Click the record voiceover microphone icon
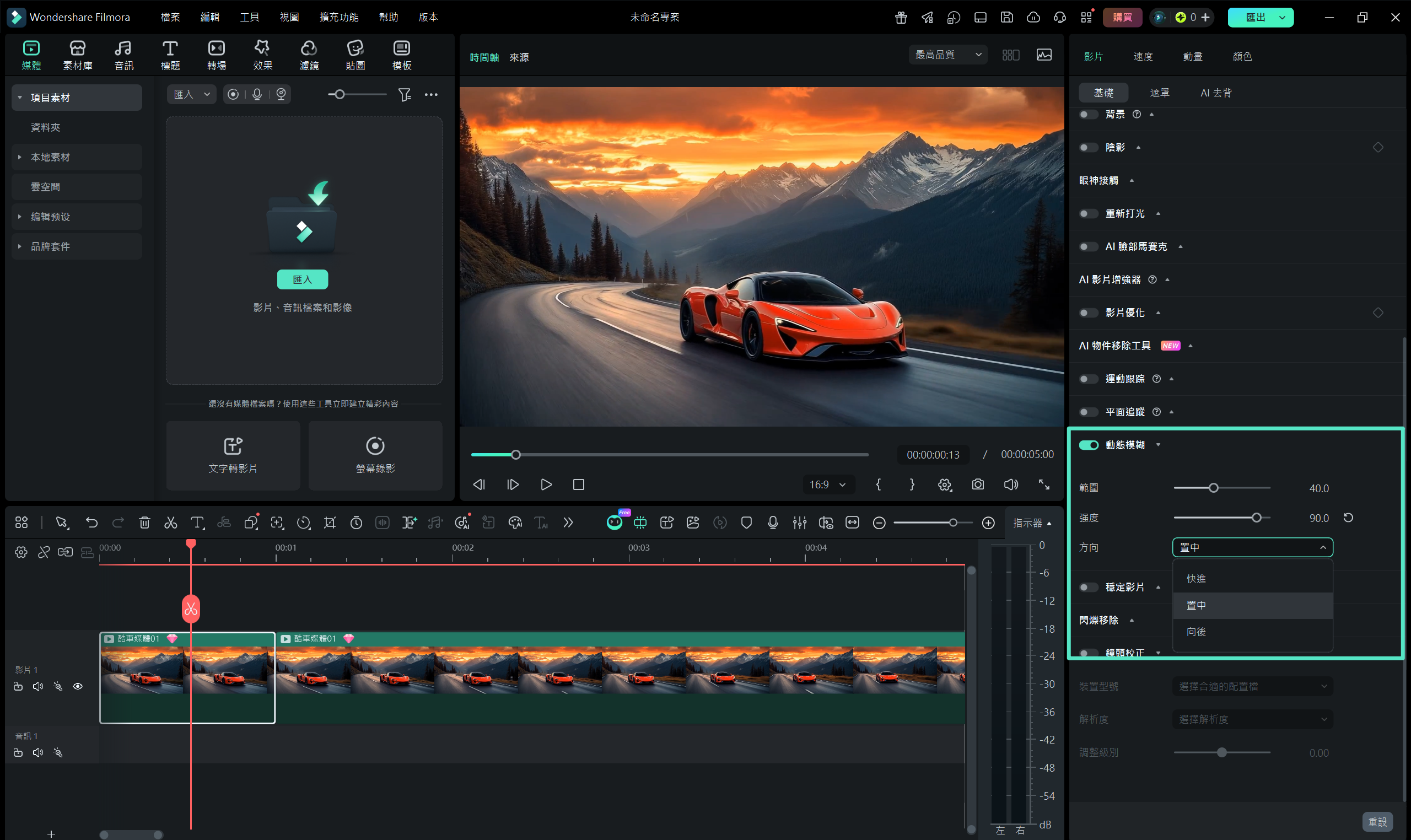 (773, 523)
